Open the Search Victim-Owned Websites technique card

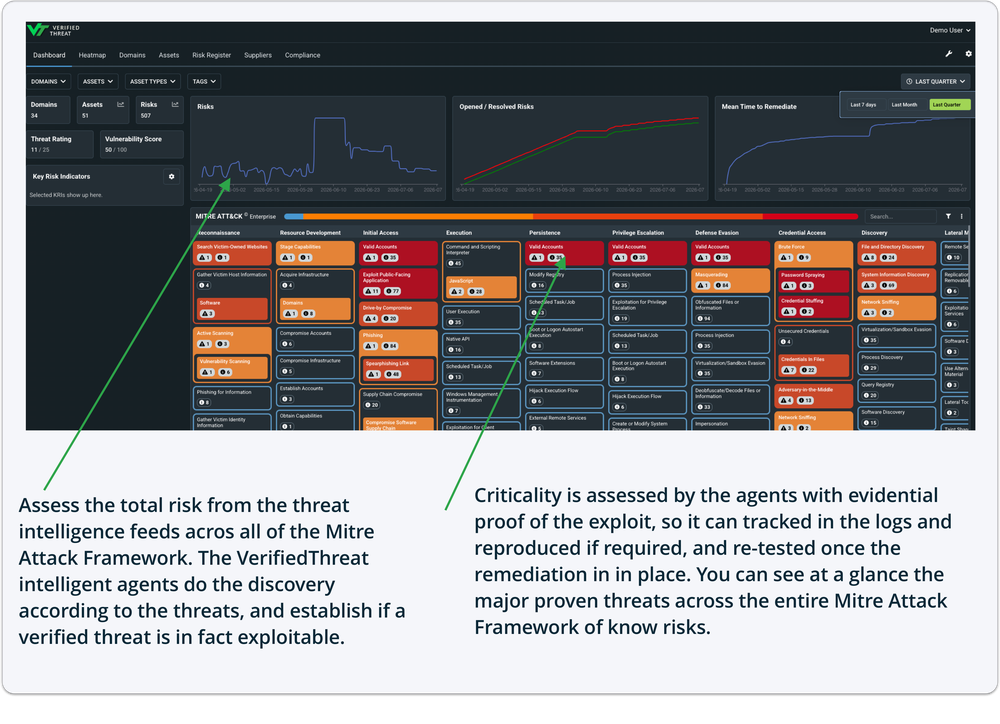pyautogui.click(x=232, y=253)
